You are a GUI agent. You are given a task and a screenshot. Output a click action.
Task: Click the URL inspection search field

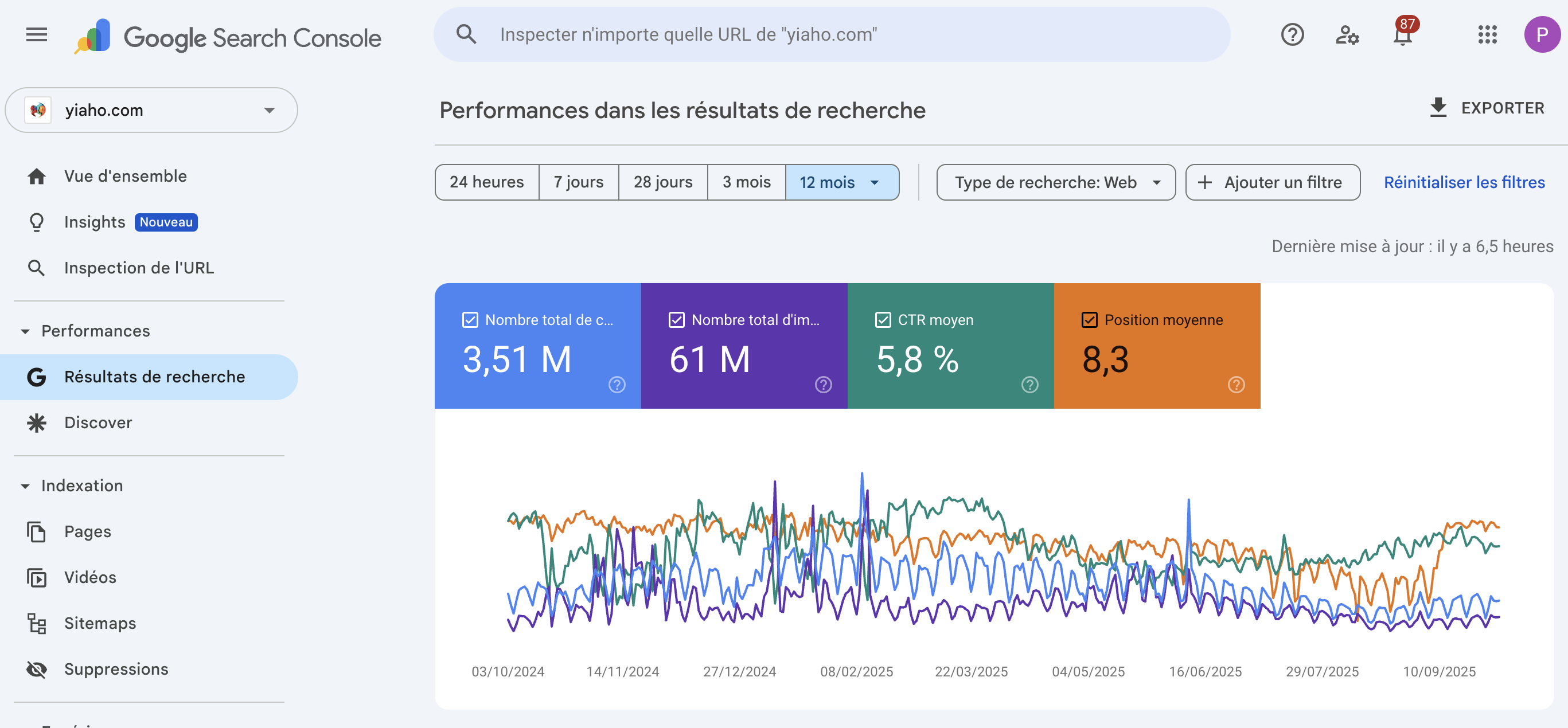pos(831,34)
